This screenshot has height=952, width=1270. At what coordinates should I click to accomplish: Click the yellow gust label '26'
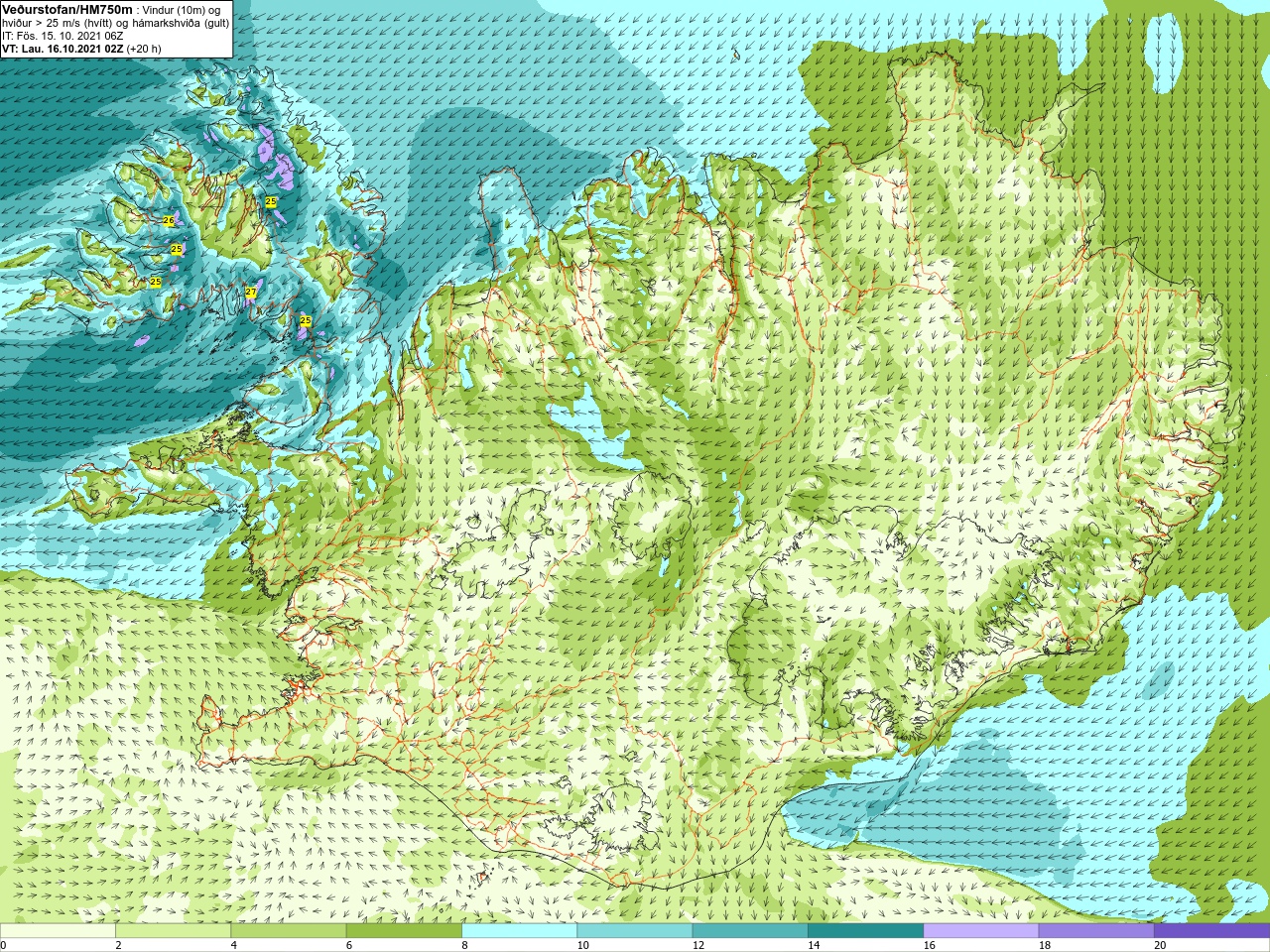pyautogui.click(x=168, y=220)
